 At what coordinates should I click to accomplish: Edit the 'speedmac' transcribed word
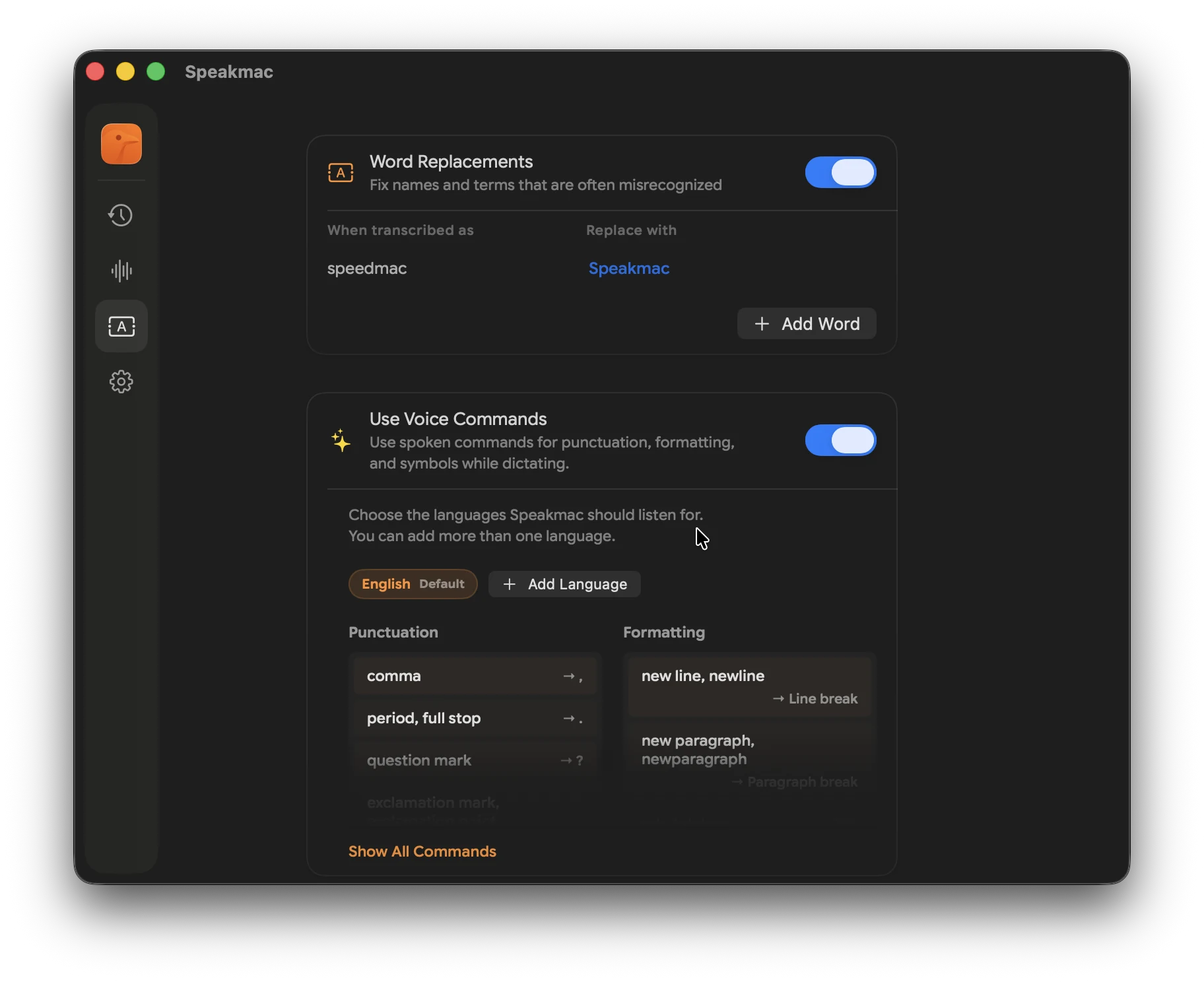click(367, 269)
